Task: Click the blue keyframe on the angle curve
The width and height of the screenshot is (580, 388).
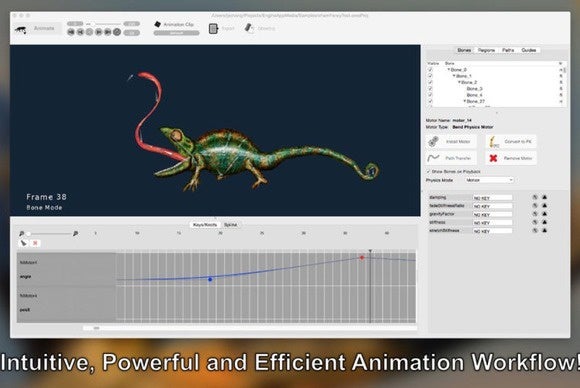Action: [x=210, y=279]
